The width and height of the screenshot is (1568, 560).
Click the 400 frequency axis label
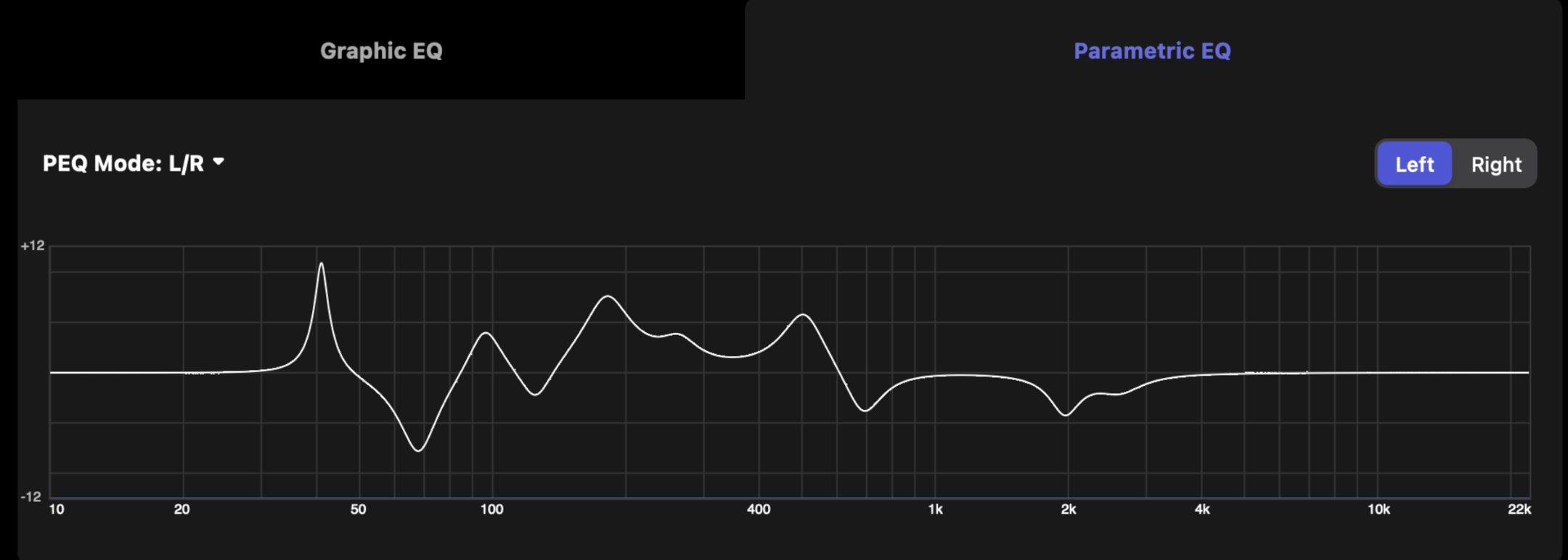point(759,509)
